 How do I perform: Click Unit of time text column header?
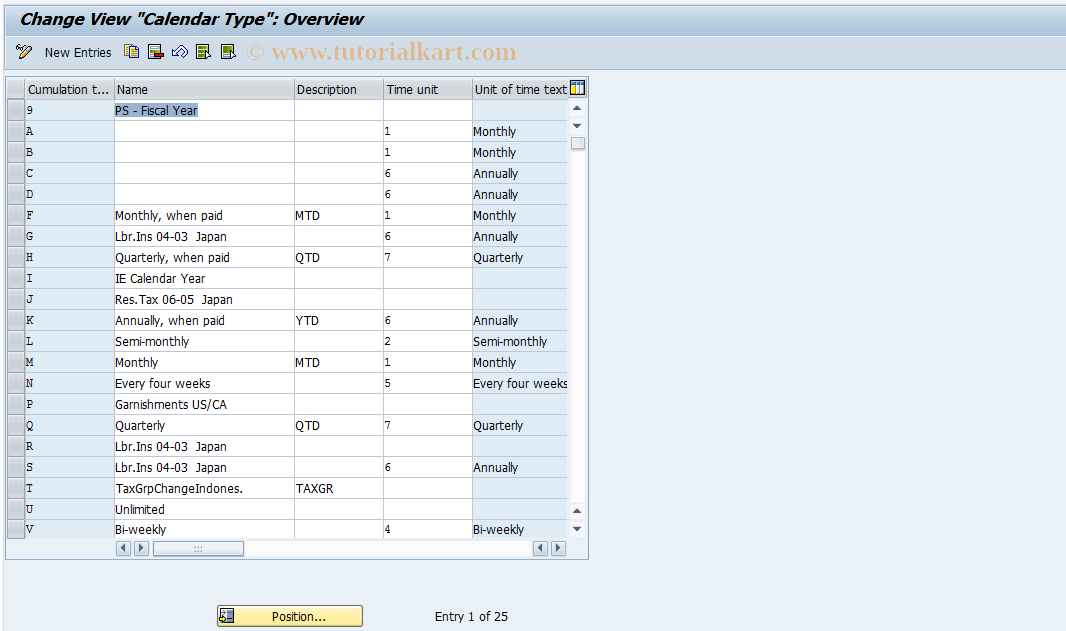[520, 89]
